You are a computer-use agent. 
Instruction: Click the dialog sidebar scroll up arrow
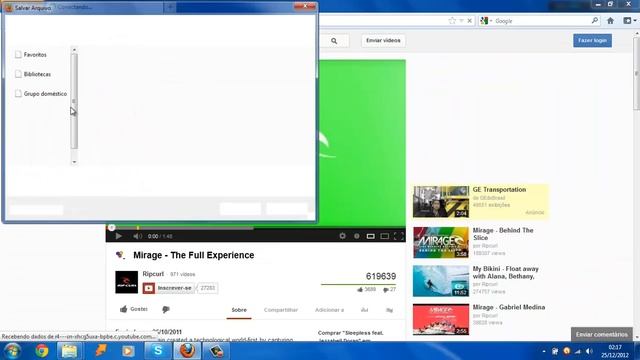click(74, 50)
